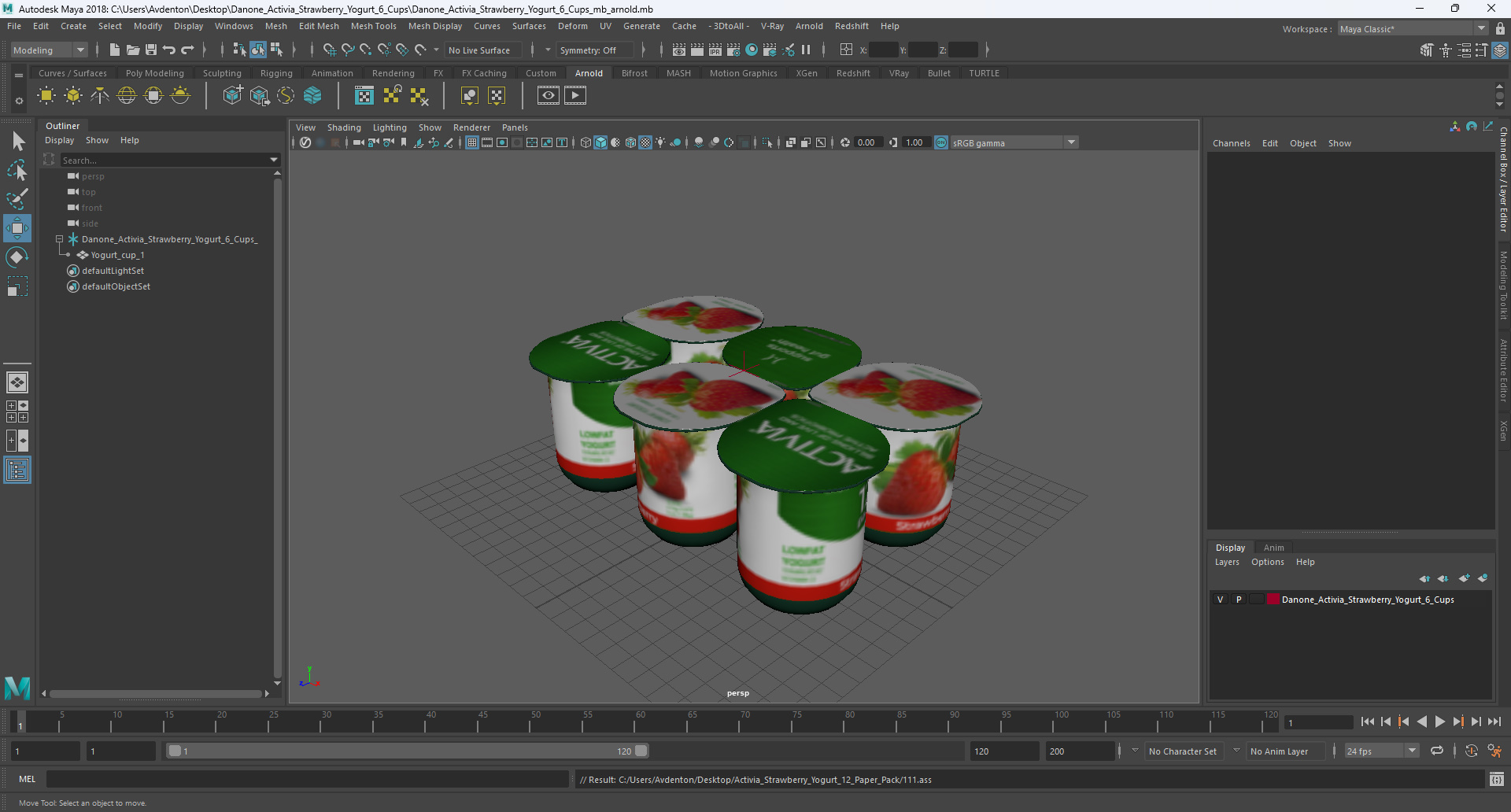This screenshot has width=1511, height=812.
Task: Click No Live Surface field
Action: [482, 50]
